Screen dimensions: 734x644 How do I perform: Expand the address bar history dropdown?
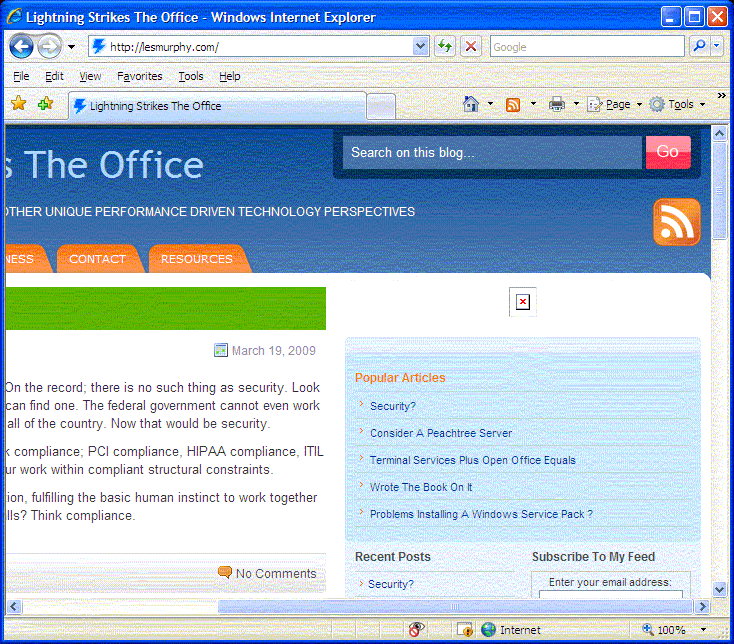click(420, 47)
